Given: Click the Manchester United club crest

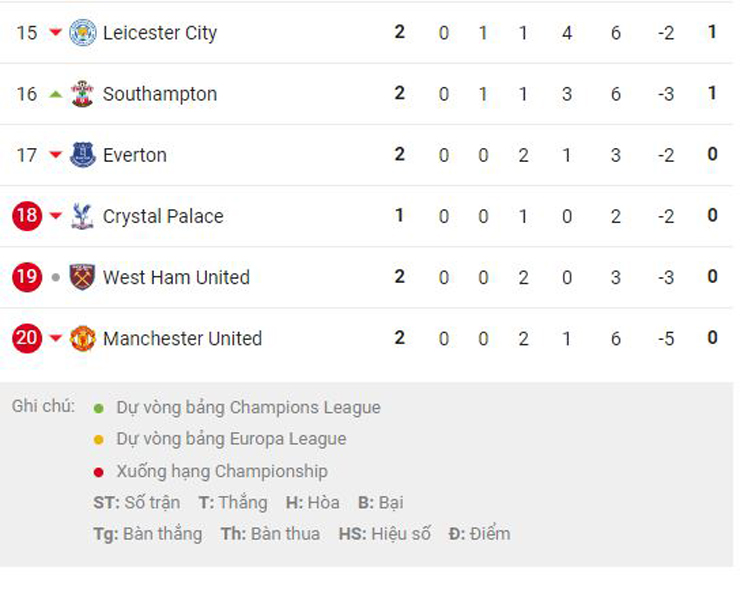Looking at the screenshot, I should coord(82,339).
